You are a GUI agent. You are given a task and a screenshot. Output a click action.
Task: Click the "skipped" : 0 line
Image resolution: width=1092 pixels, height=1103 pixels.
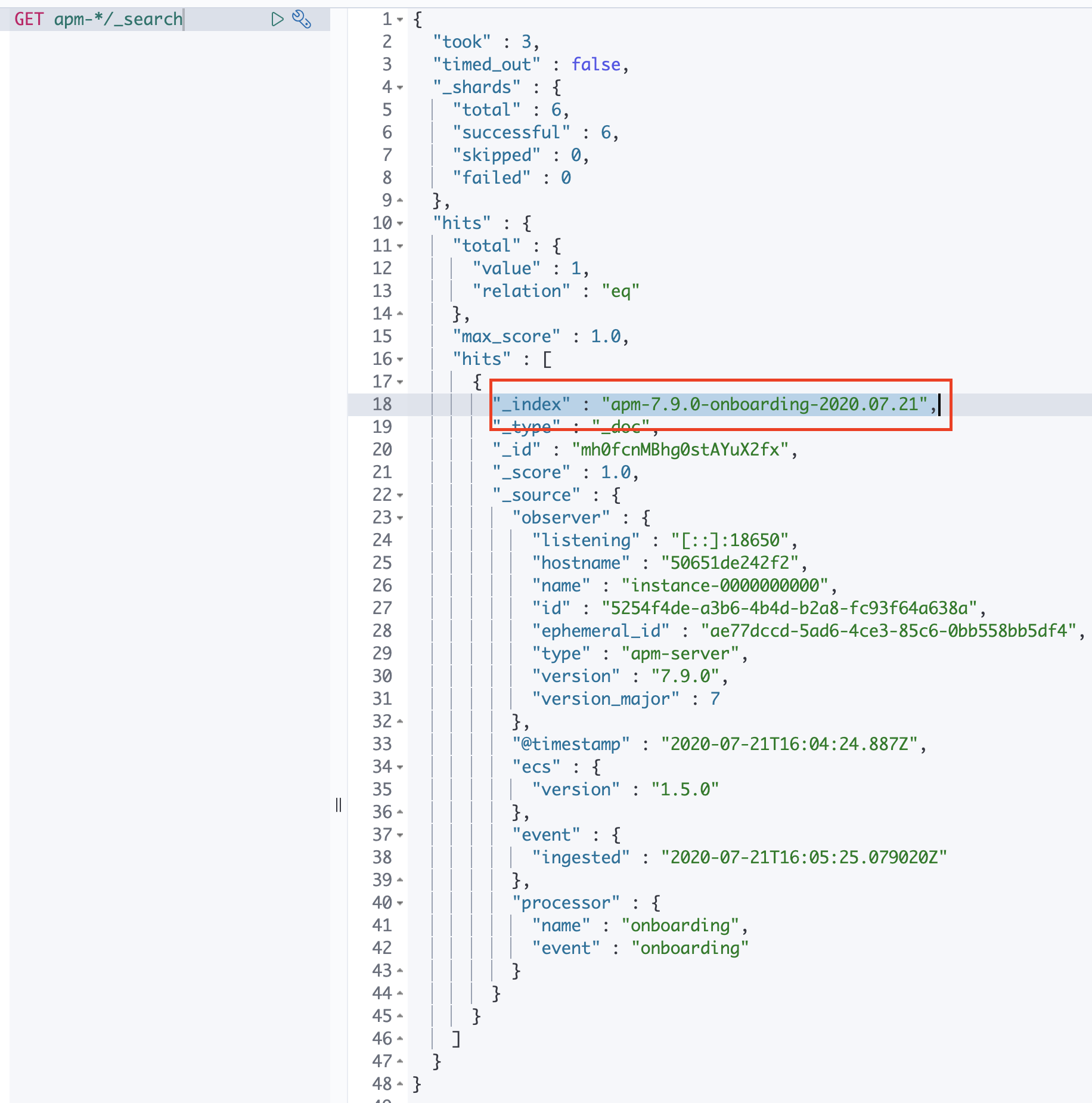tap(520, 155)
